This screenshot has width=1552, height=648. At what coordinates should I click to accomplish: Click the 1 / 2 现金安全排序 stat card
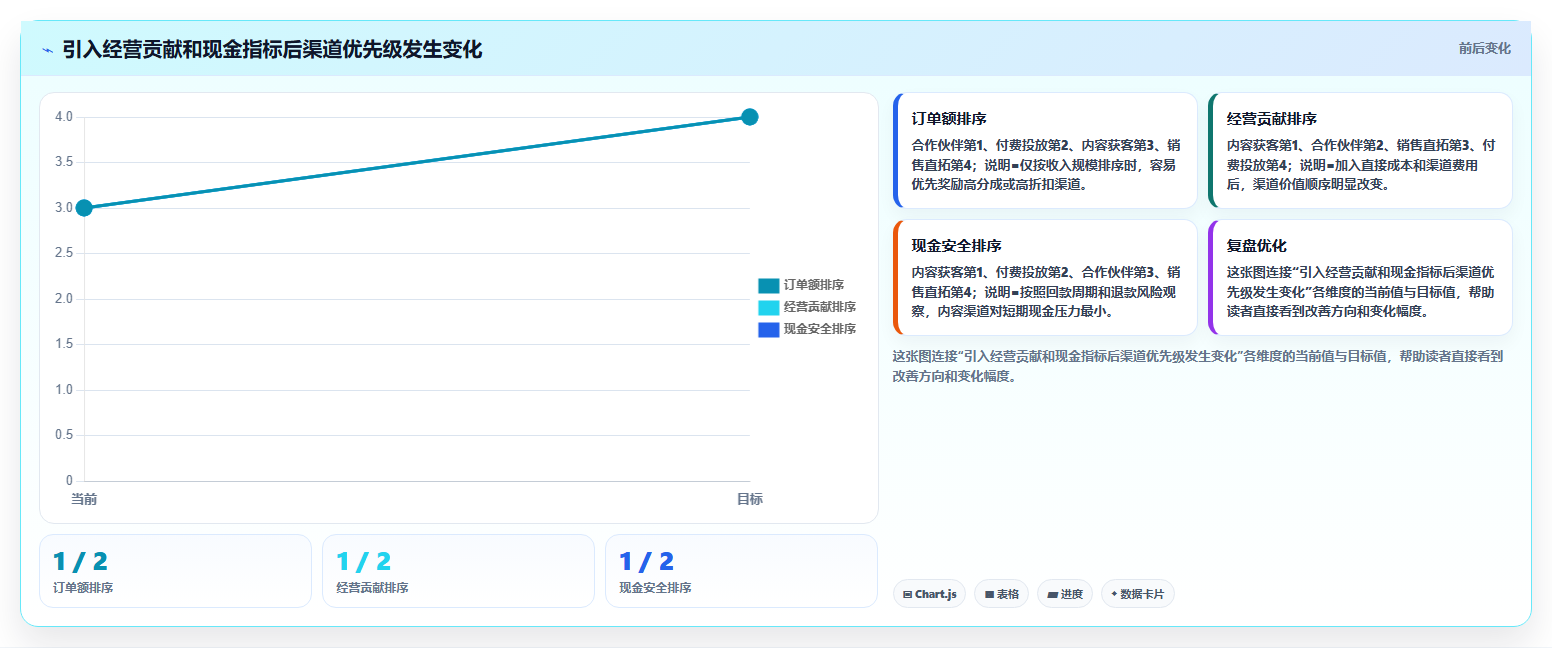(x=741, y=571)
